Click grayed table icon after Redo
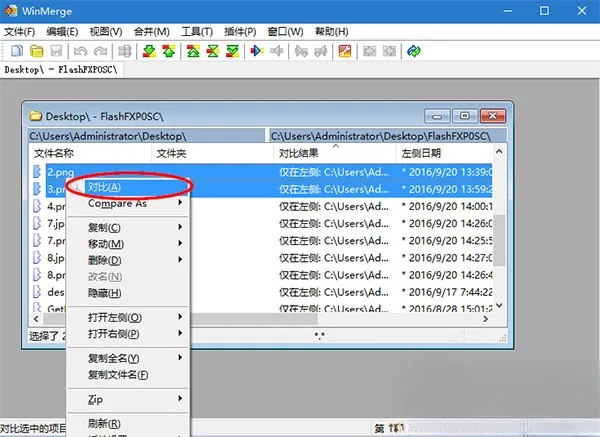The image size is (600, 437). [124, 51]
